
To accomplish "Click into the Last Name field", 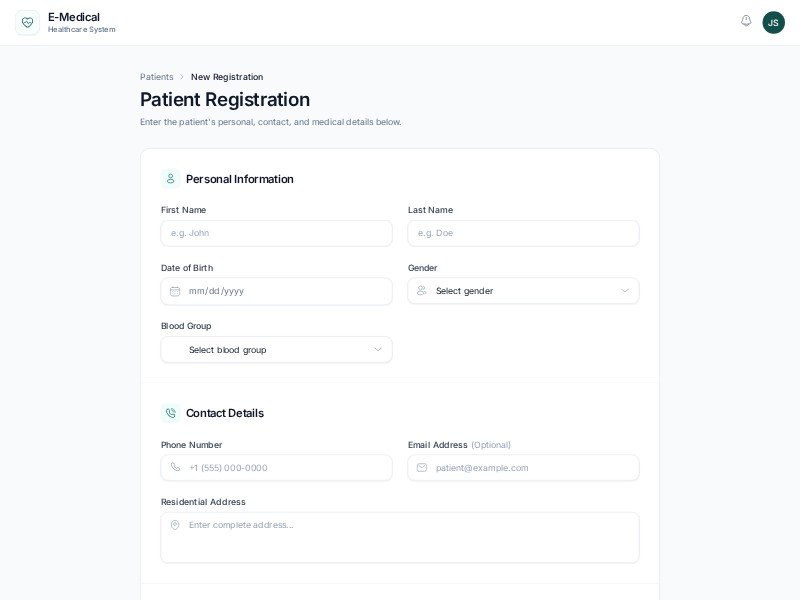I will 523,233.
